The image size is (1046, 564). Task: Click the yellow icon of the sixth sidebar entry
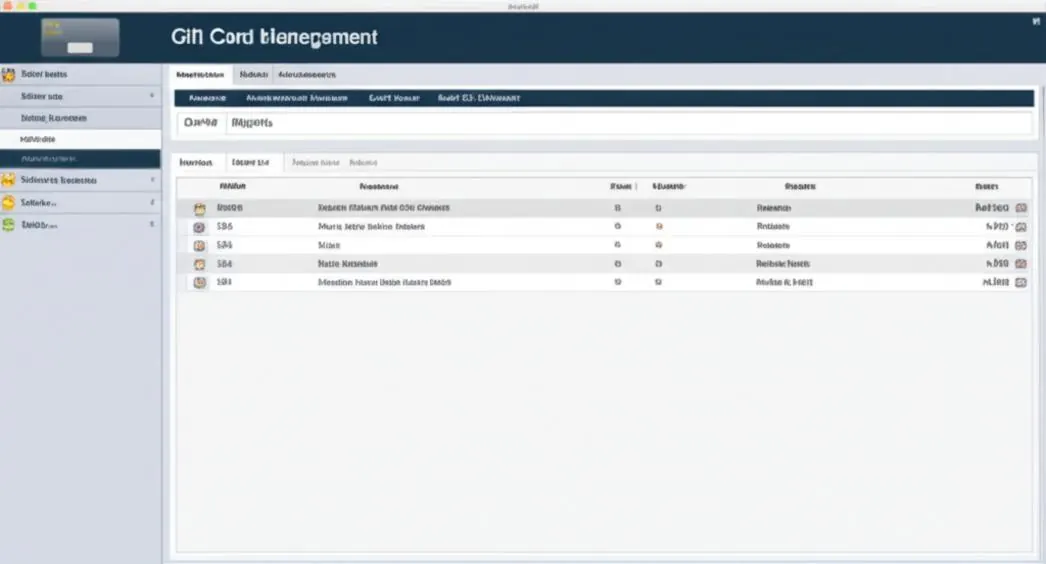tap(8, 180)
